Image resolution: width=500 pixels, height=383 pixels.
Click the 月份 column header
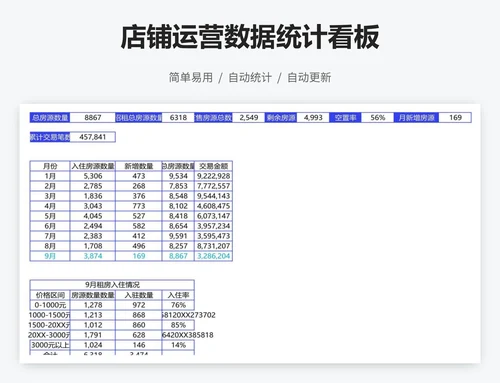[x=50, y=166]
